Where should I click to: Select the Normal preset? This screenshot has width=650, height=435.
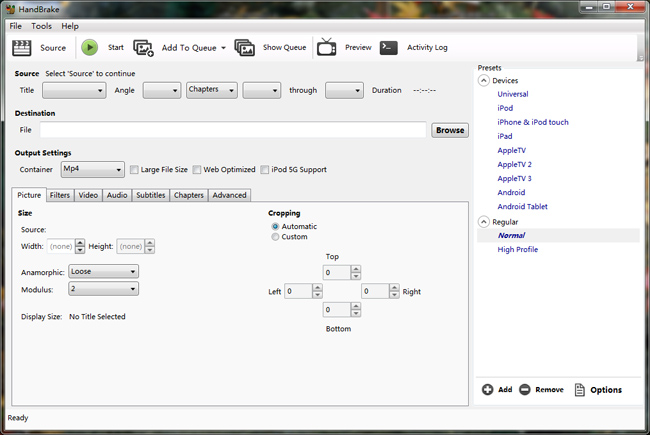[511, 236]
